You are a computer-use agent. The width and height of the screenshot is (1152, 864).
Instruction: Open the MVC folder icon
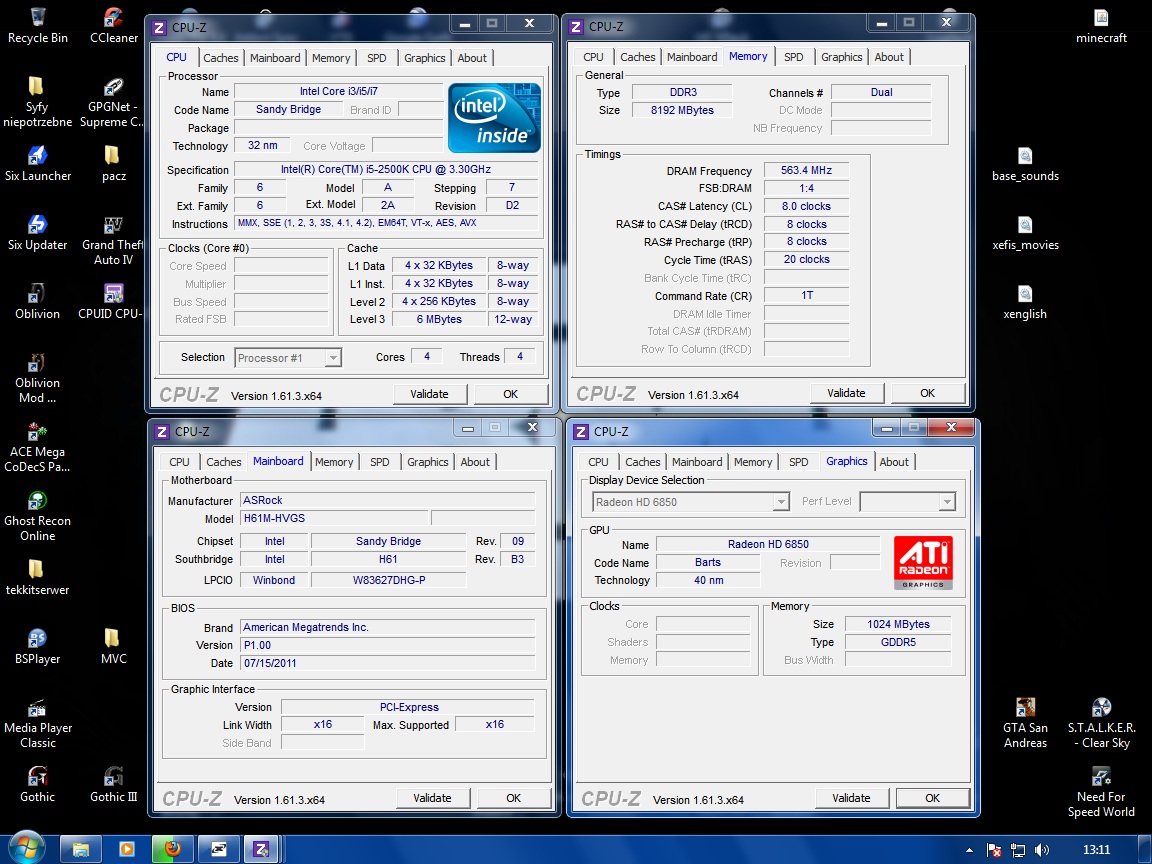point(113,647)
